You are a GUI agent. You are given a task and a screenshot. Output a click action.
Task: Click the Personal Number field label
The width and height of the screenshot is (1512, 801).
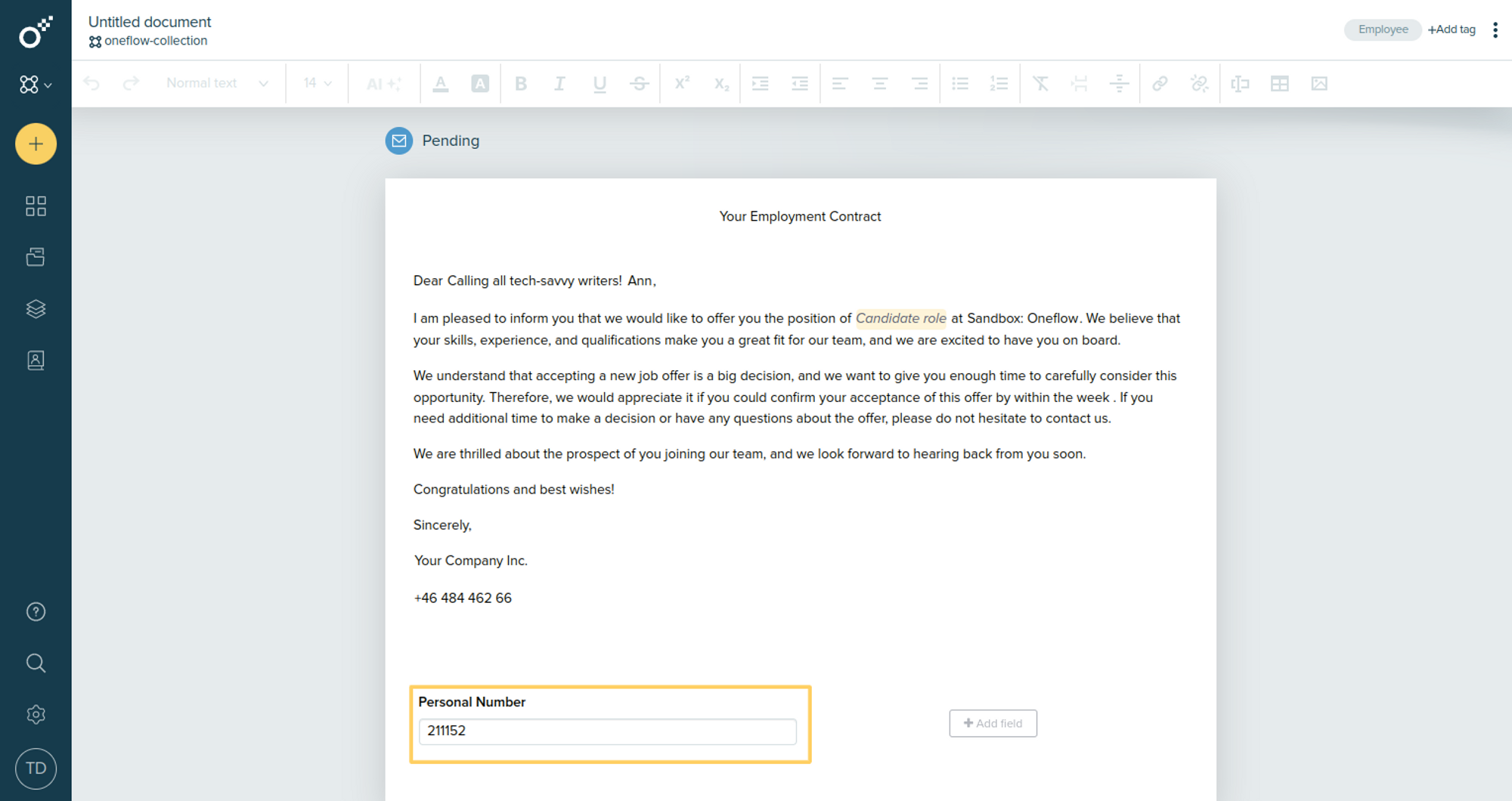472,702
